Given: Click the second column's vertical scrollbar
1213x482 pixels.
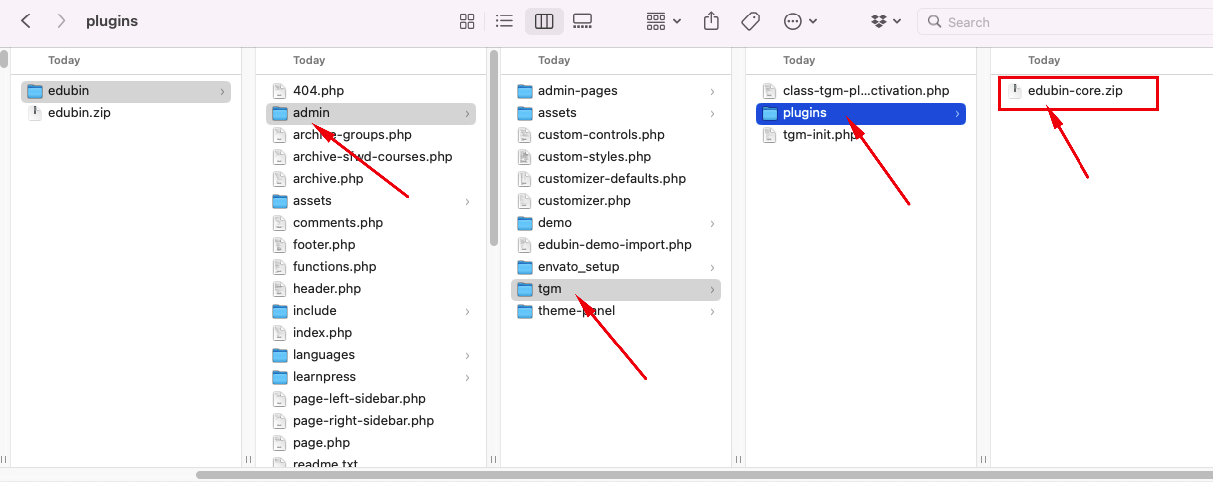Looking at the screenshot, I should pyautogui.click(x=493, y=147).
